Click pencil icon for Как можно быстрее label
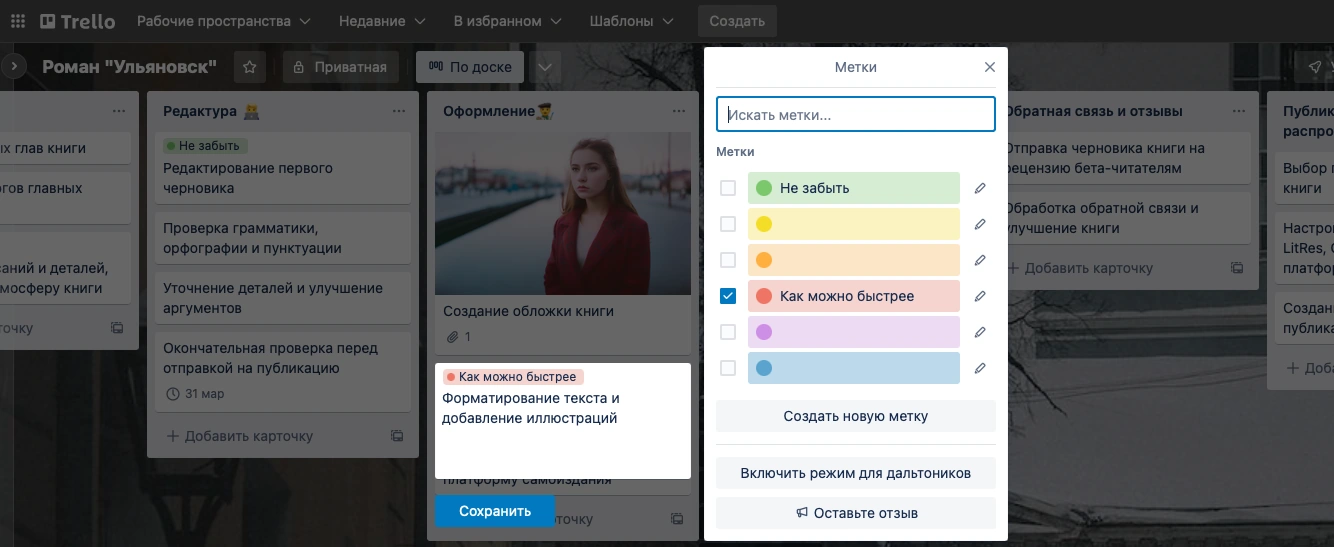The width and height of the screenshot is (1334, 547). [980, 296]
